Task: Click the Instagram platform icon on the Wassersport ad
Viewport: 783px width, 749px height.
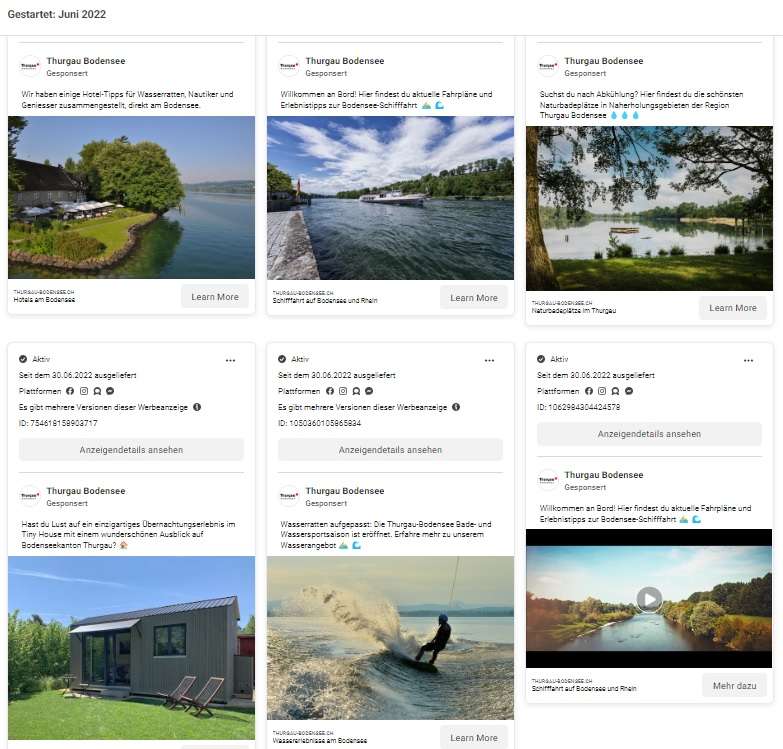Action: pos(342,391)
